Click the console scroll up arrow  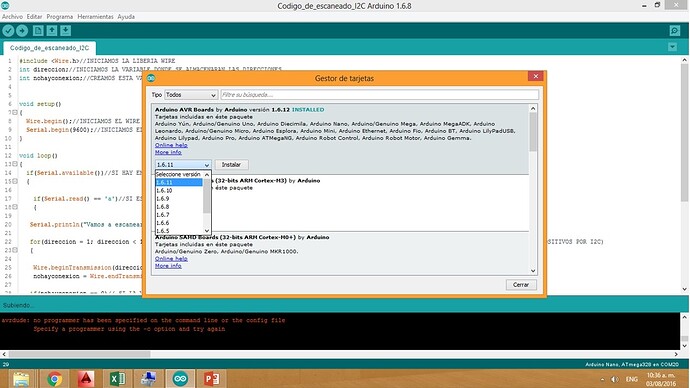point(685,317)
